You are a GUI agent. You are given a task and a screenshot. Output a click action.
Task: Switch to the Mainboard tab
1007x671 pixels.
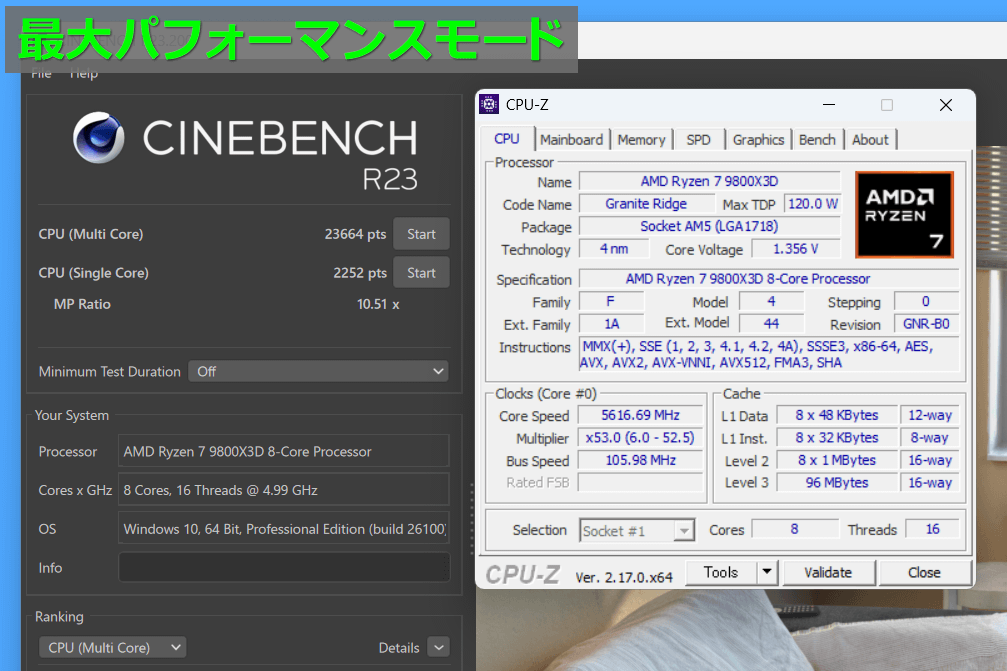coord(571,140)
